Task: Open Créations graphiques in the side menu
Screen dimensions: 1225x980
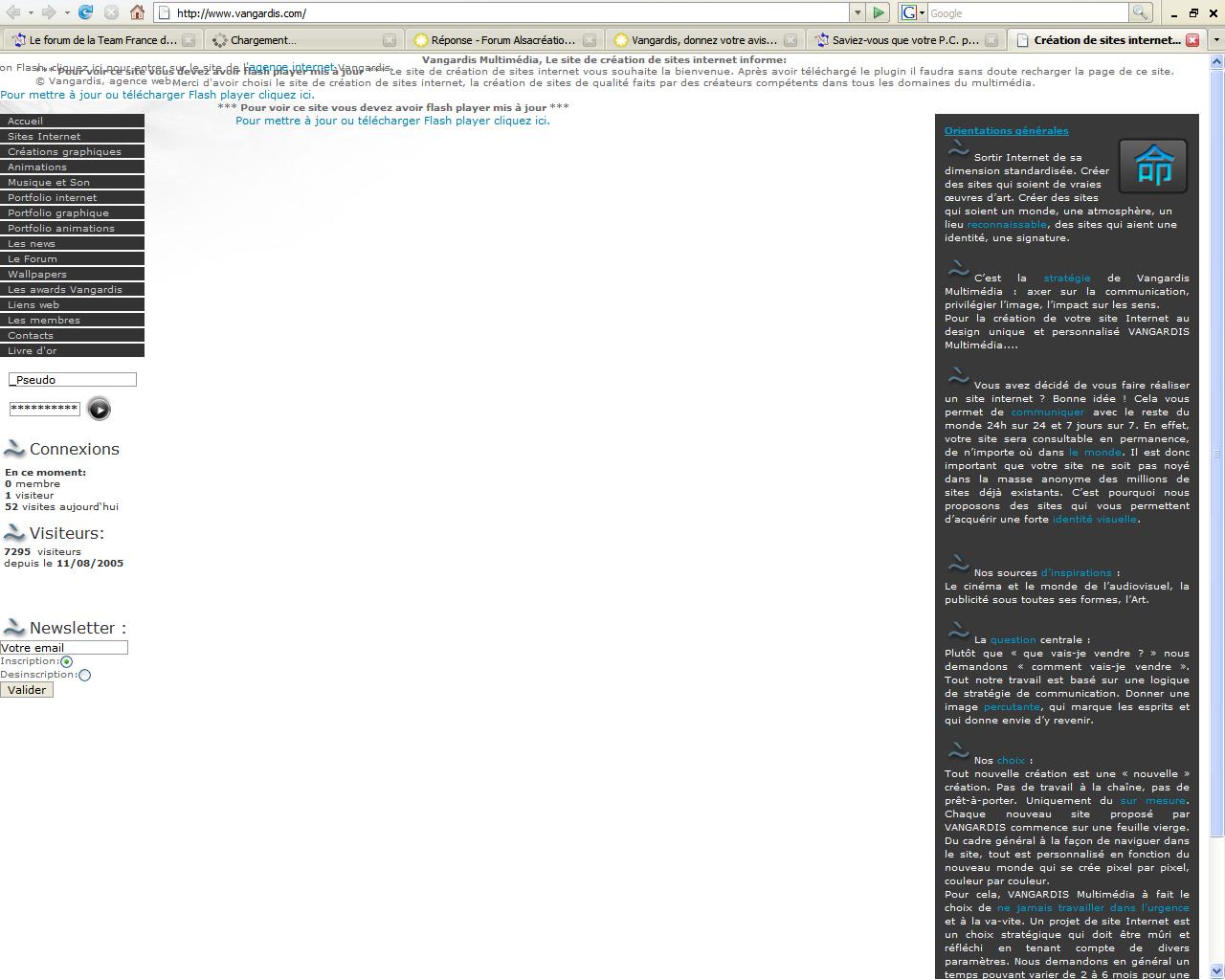Action: point(72,151)
